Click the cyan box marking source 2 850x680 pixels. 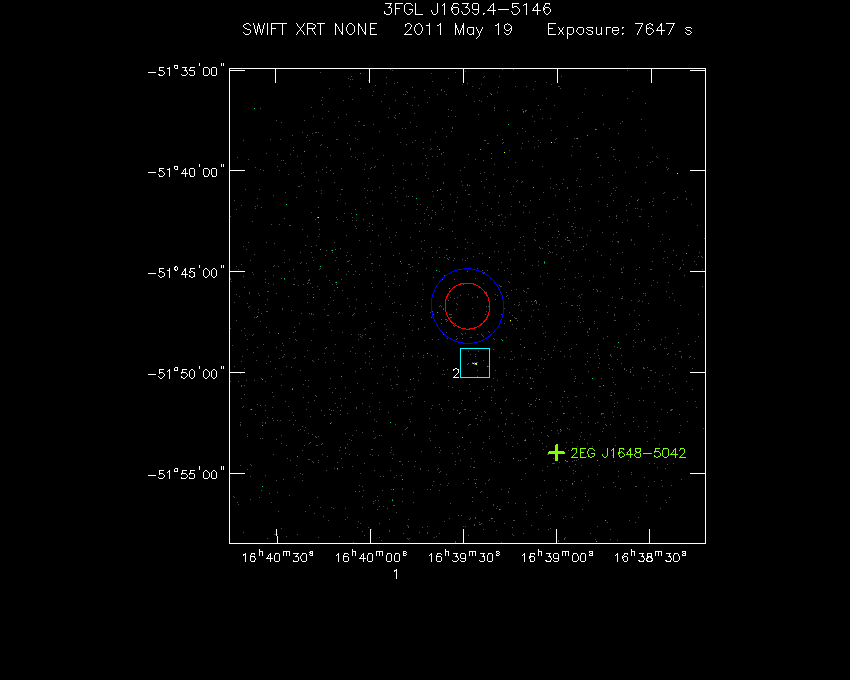coord(475,363)
